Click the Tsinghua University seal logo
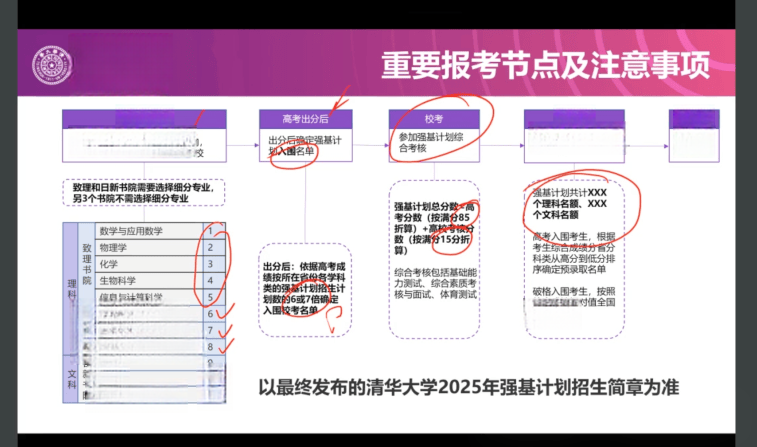The image size is (757, 447). pyautogui.click(x=52, y=65)
